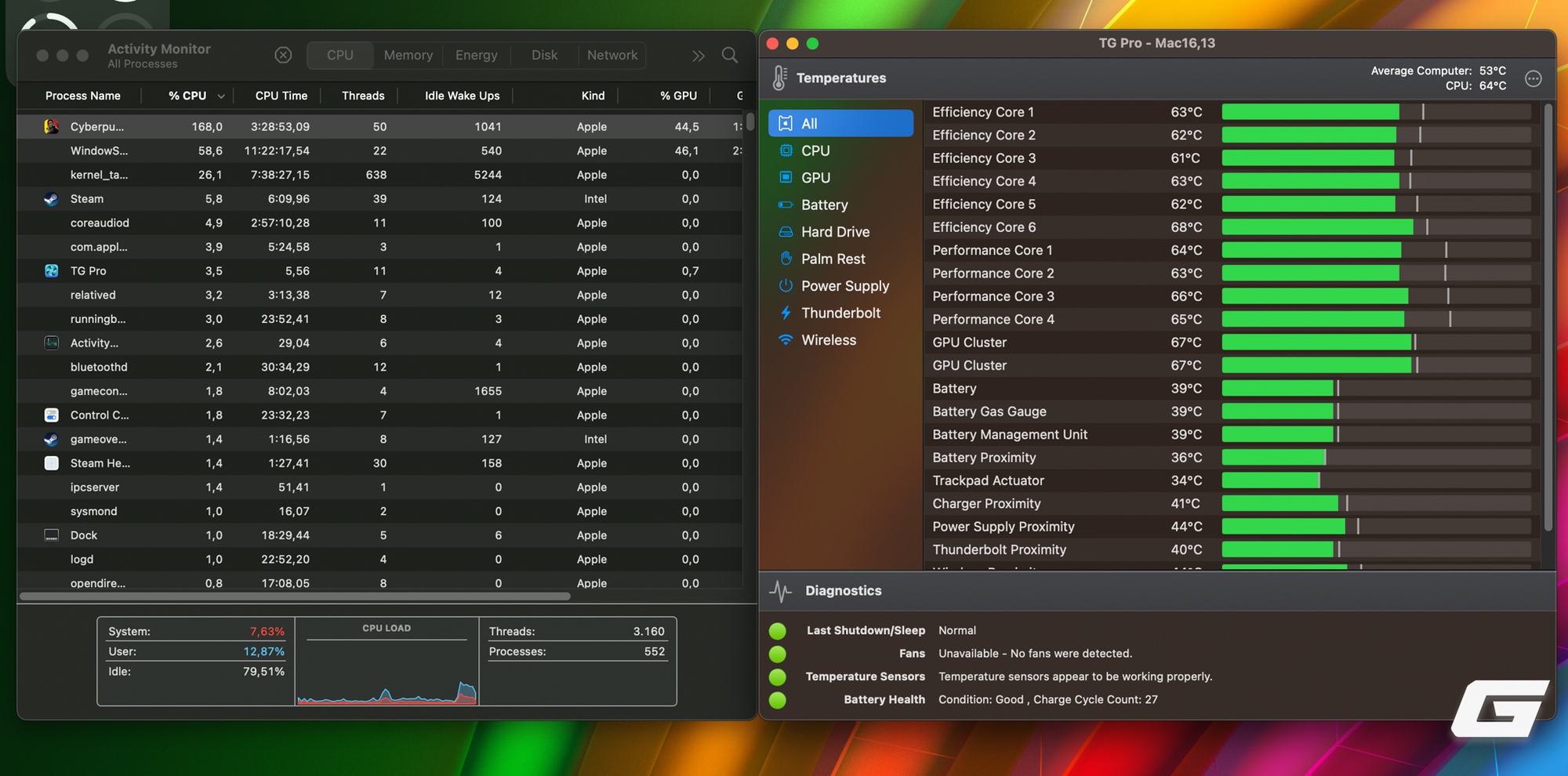Select the Efficiency Core 1 row
Screen dimensions: 1568x776
coord(1231,112)
